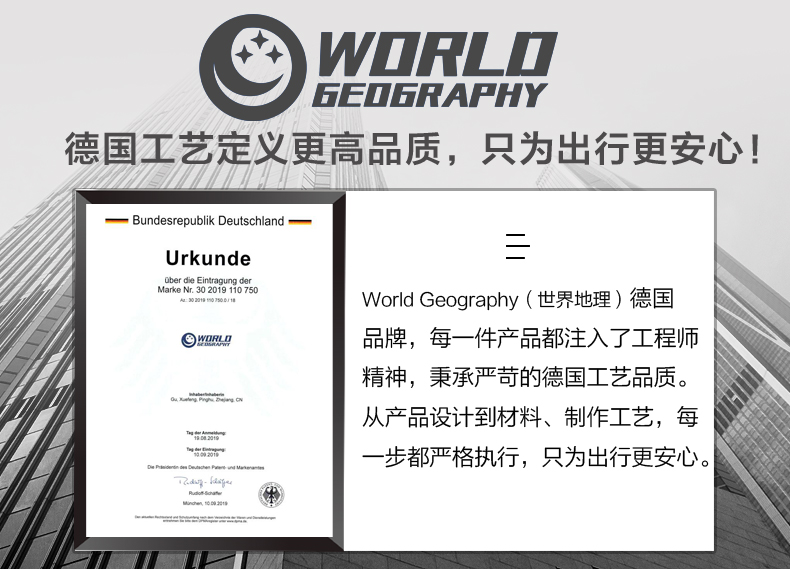Click the line '从产品设计到材料、制作工艺，每'
The image size is (790, 570).
531,418
